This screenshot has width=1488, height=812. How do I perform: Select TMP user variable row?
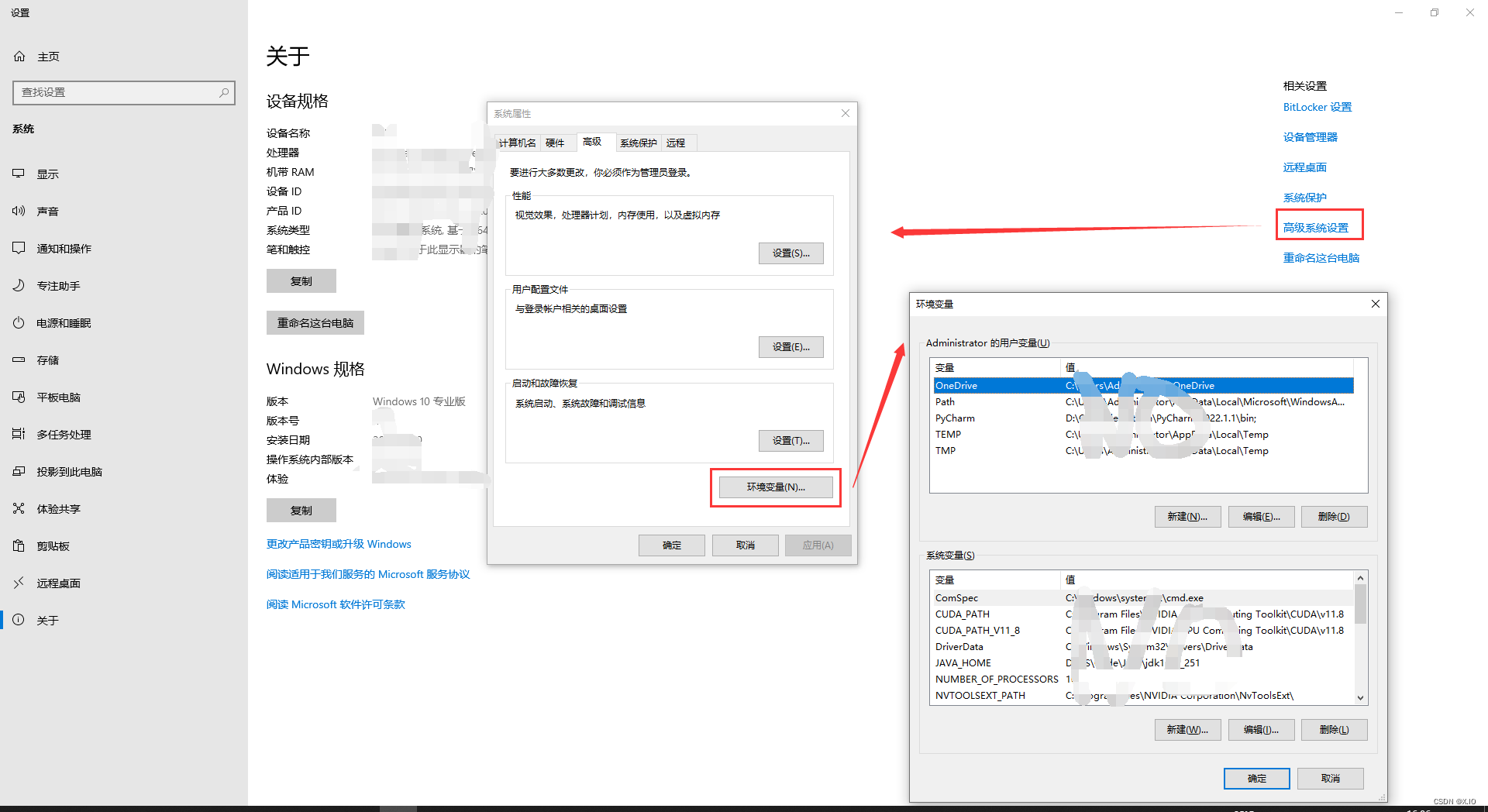click(1143, 451)
